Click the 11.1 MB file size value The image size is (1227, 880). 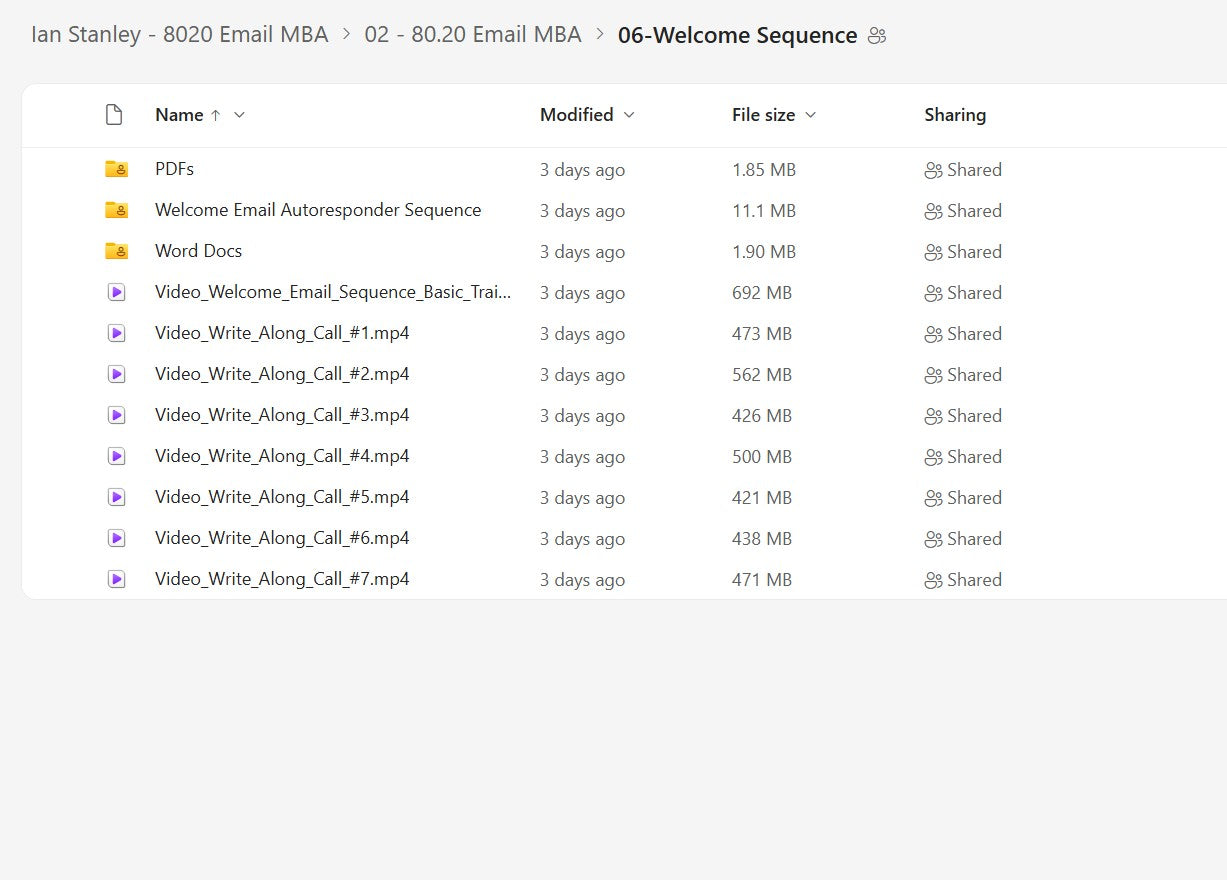pyautogui.click(x=763, y=211)
